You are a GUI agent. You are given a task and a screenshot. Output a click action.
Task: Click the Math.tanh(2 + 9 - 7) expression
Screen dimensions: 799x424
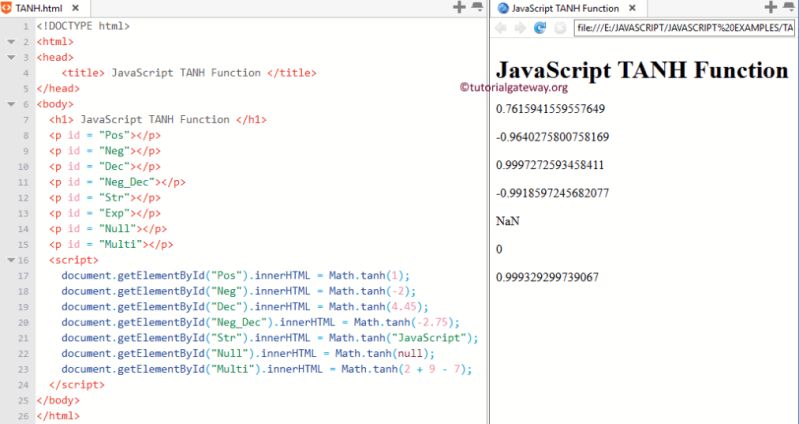404,369
